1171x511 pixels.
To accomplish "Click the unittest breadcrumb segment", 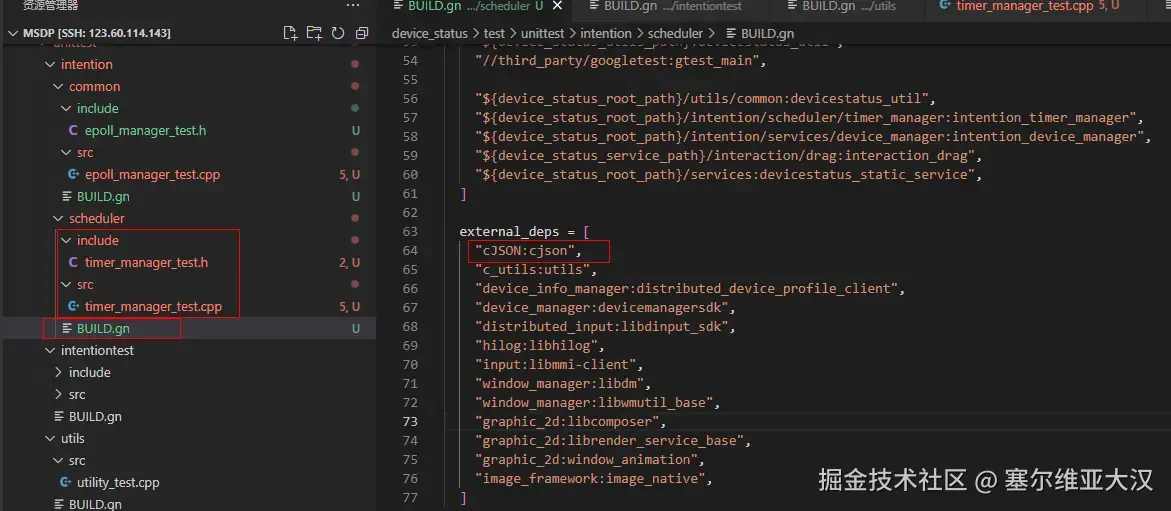I will coord(543,34).
